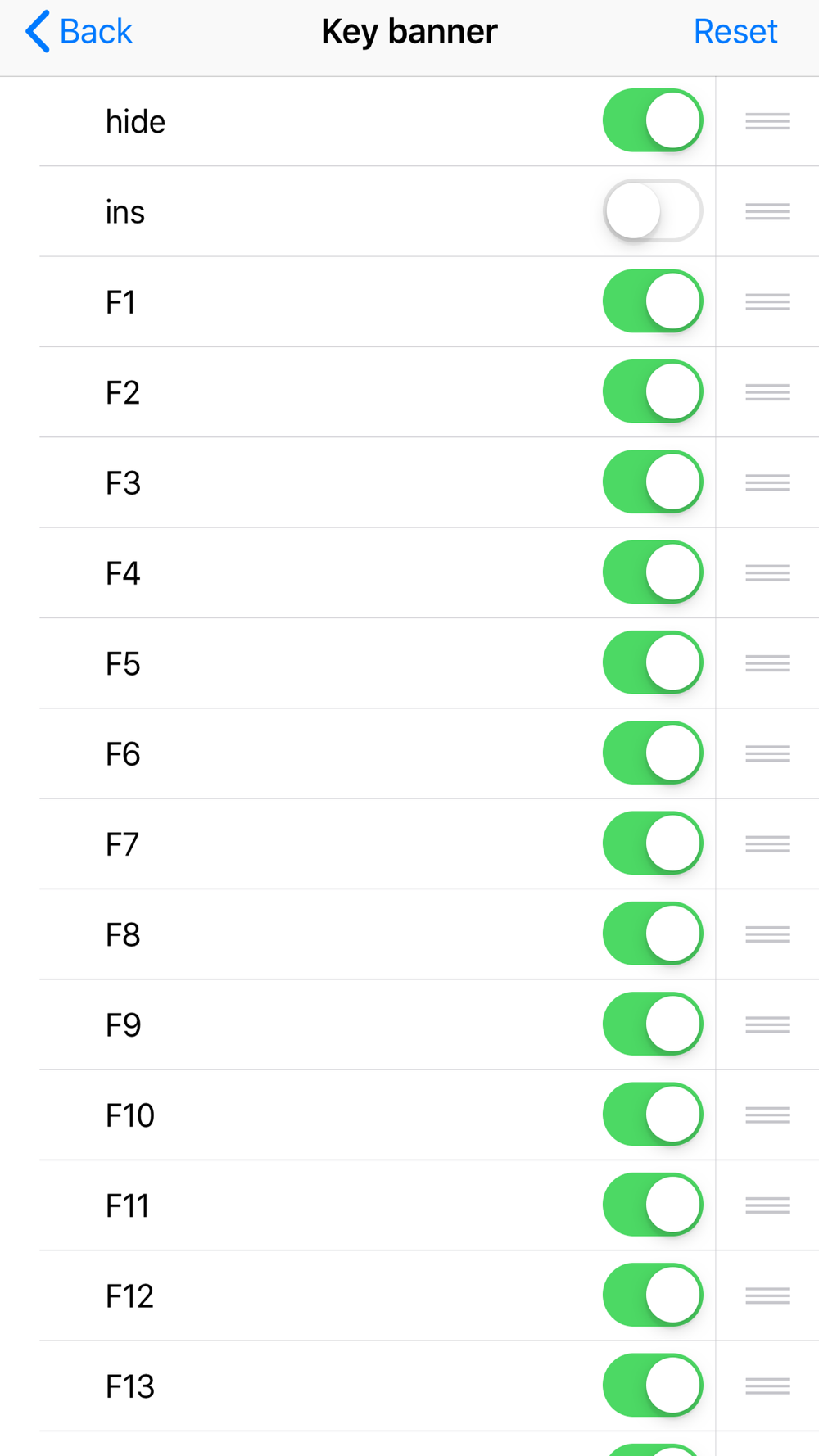Tap the reorder handle for ins row
This screenshot has width=819, height=1456.
[x=767, y=211]
